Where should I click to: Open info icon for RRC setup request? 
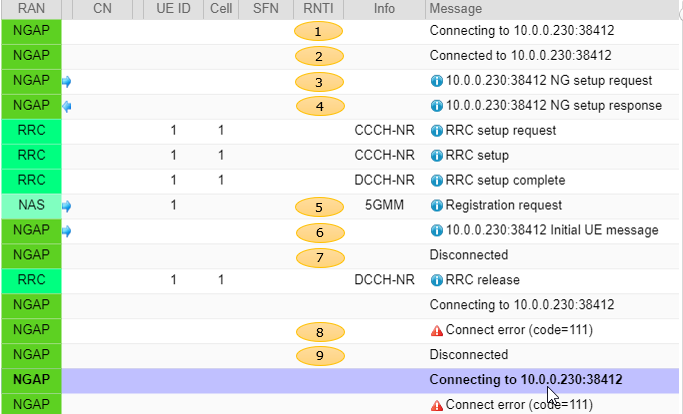point(436,131)
